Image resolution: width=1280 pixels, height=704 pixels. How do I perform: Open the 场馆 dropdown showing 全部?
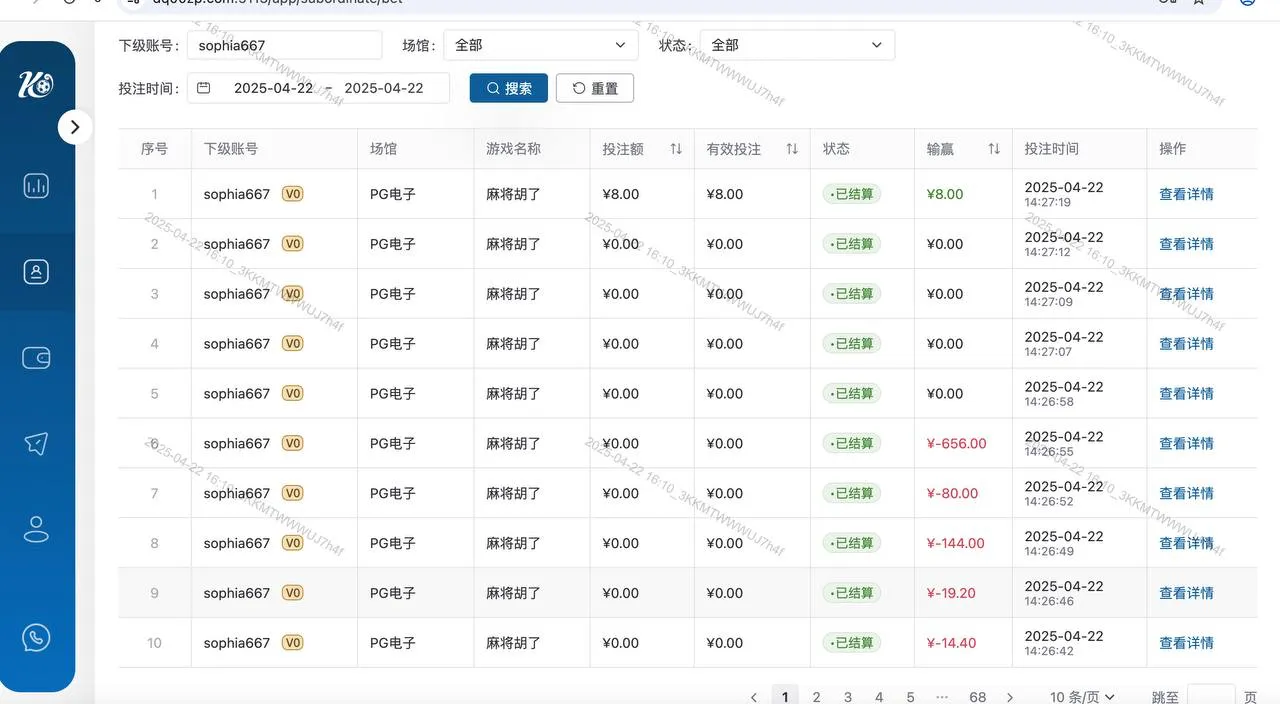tap(540, 44)
